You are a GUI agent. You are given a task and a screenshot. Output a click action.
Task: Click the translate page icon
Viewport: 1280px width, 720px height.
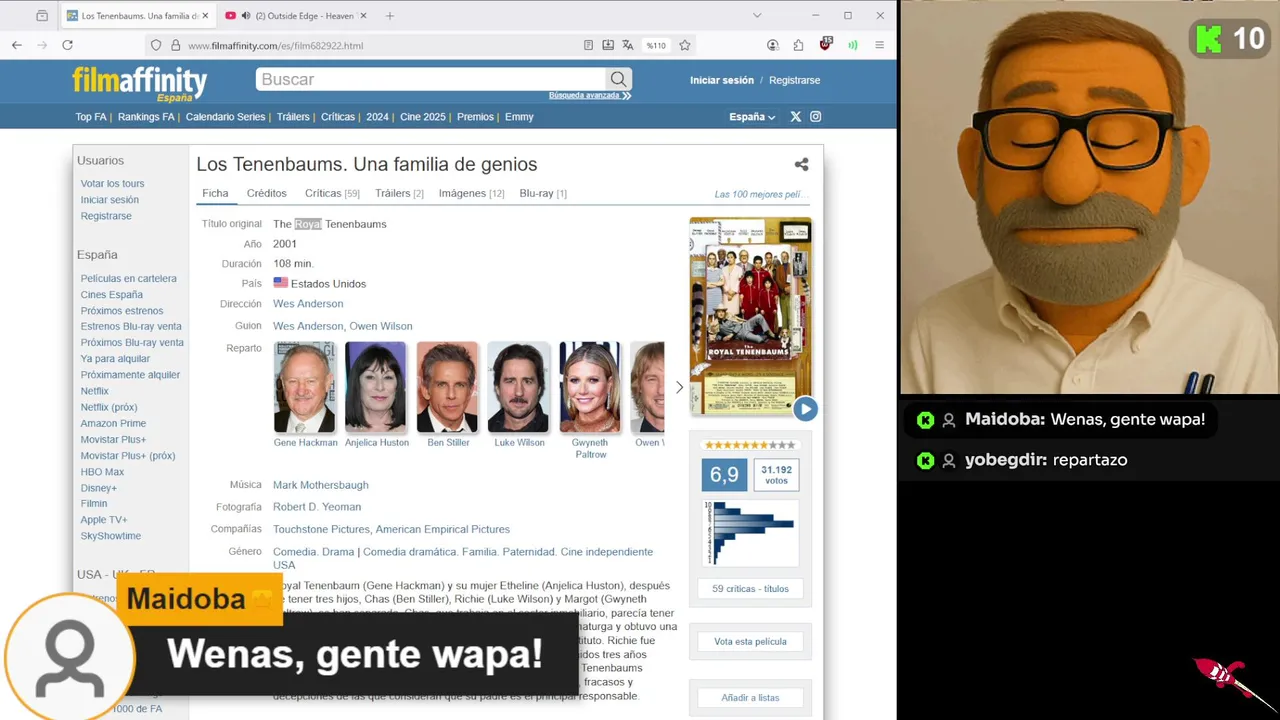click(628, 45)
